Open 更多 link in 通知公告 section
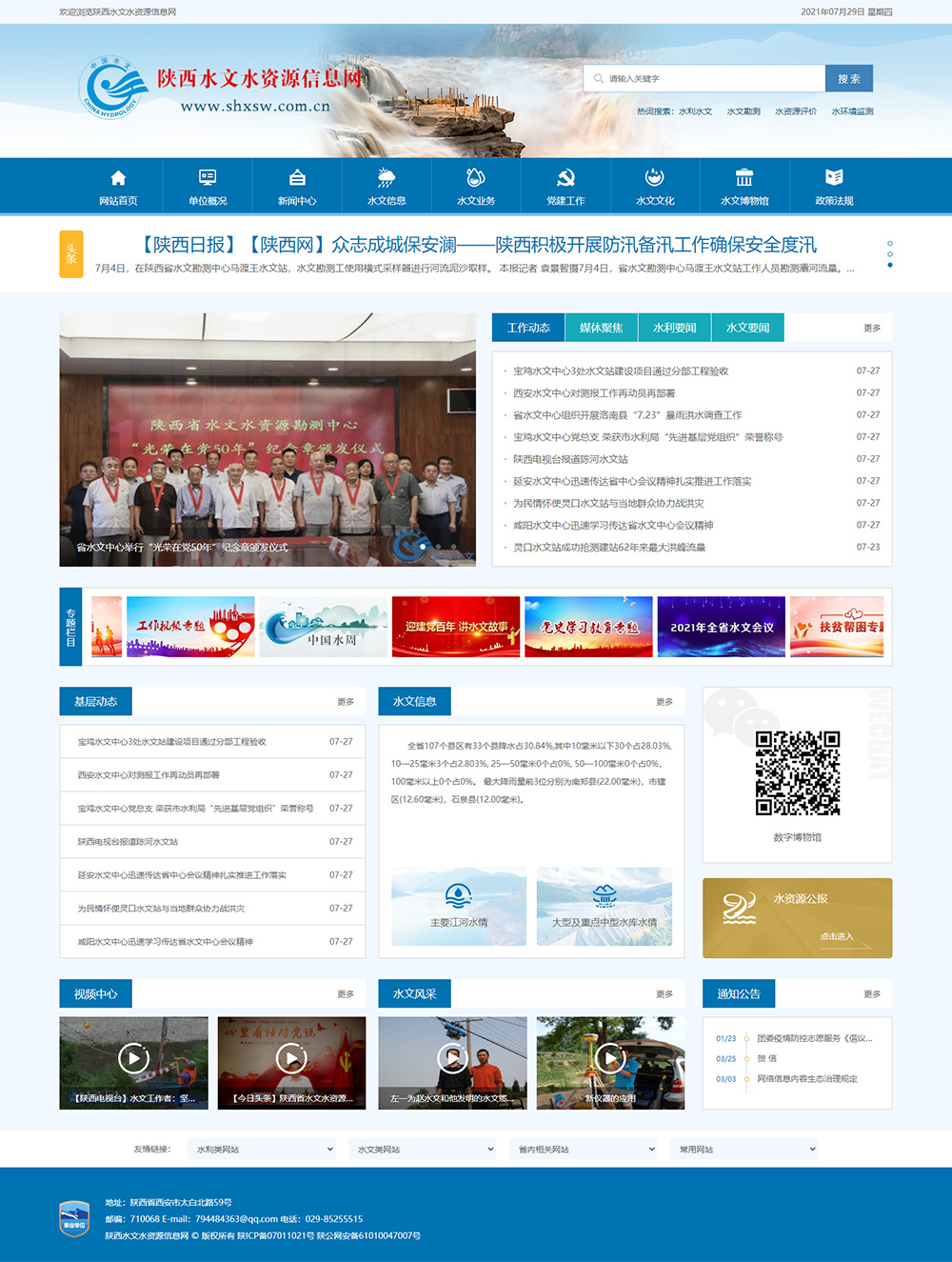952x1262 pixels. click(x=871, y=994)
